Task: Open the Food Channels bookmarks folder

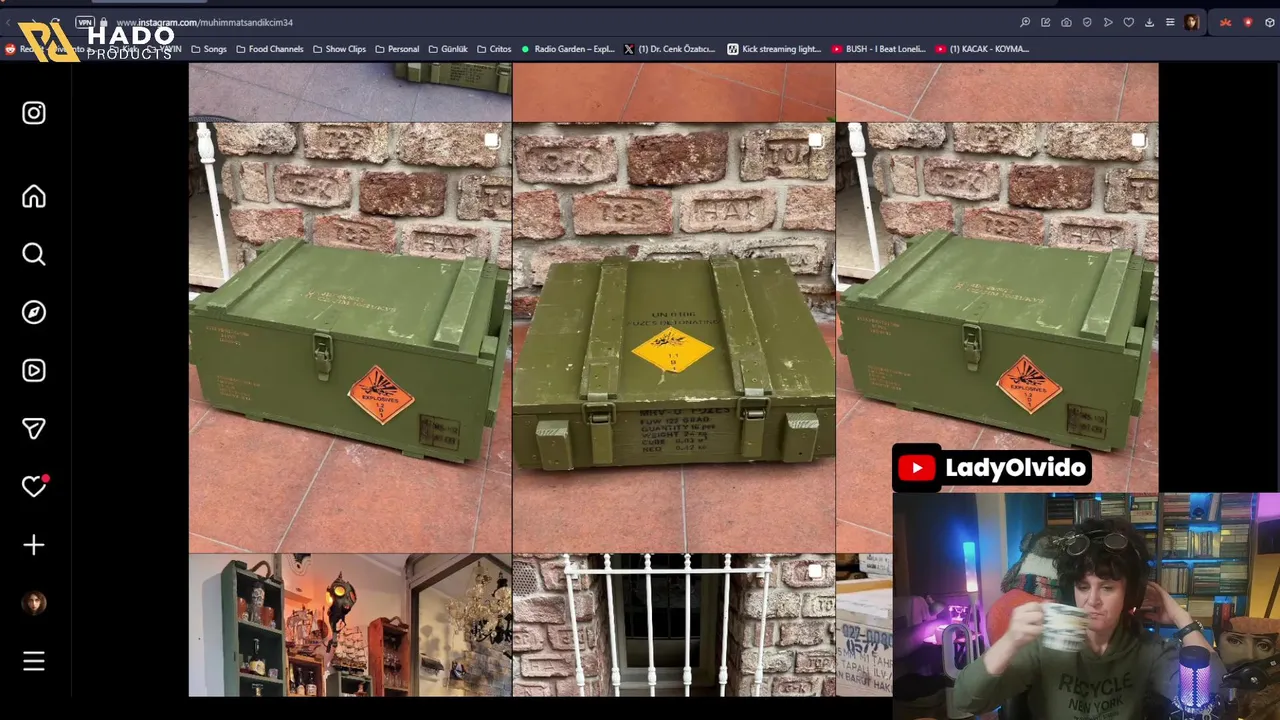Action: 269,48
